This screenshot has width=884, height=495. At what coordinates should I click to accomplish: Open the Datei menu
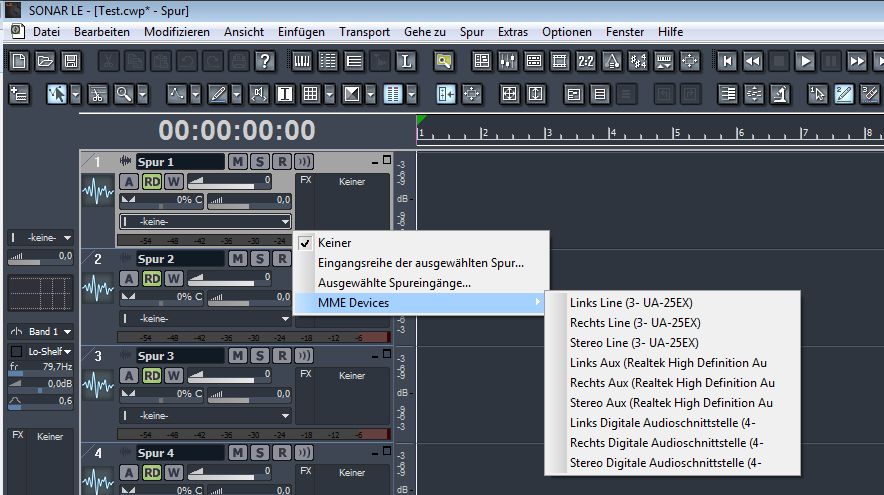(46, 32)
